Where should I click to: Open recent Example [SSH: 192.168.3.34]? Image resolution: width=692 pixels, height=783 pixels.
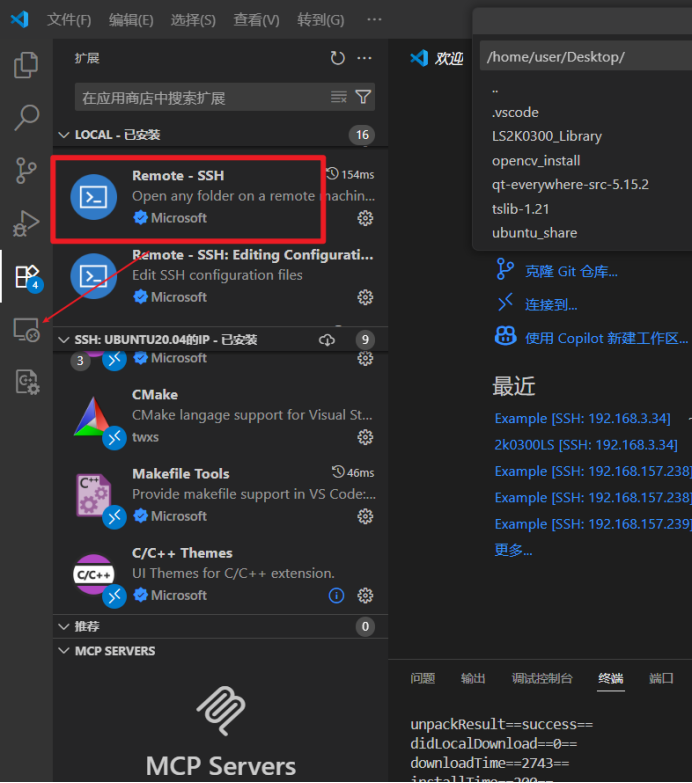(583, 418)
